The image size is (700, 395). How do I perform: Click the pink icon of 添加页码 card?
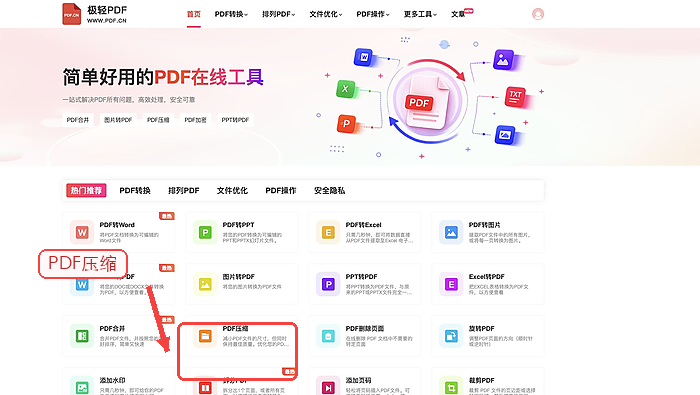[328, 386]
